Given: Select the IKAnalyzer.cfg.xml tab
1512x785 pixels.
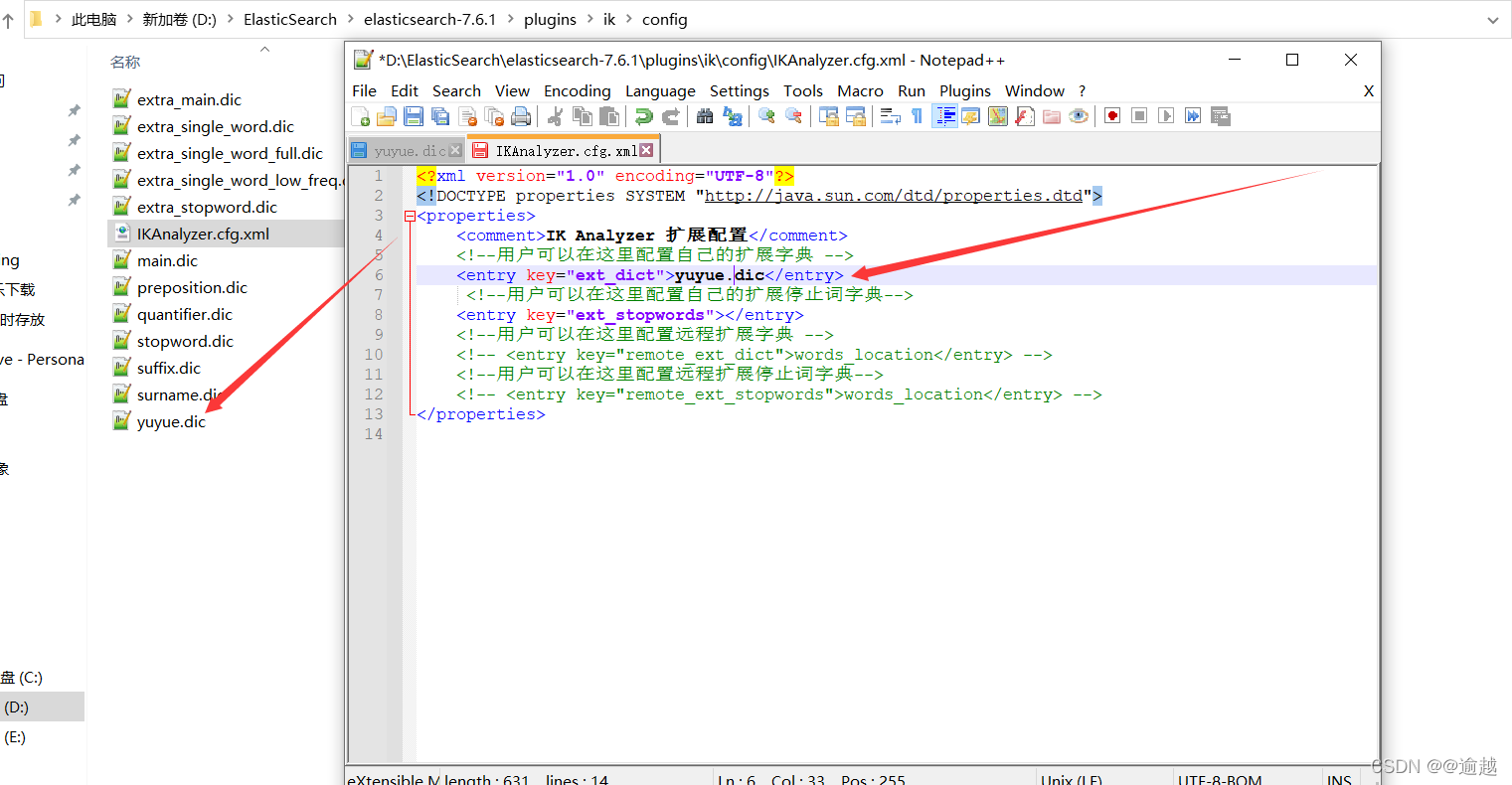Looking at the screenshot, I should [564, 151].
